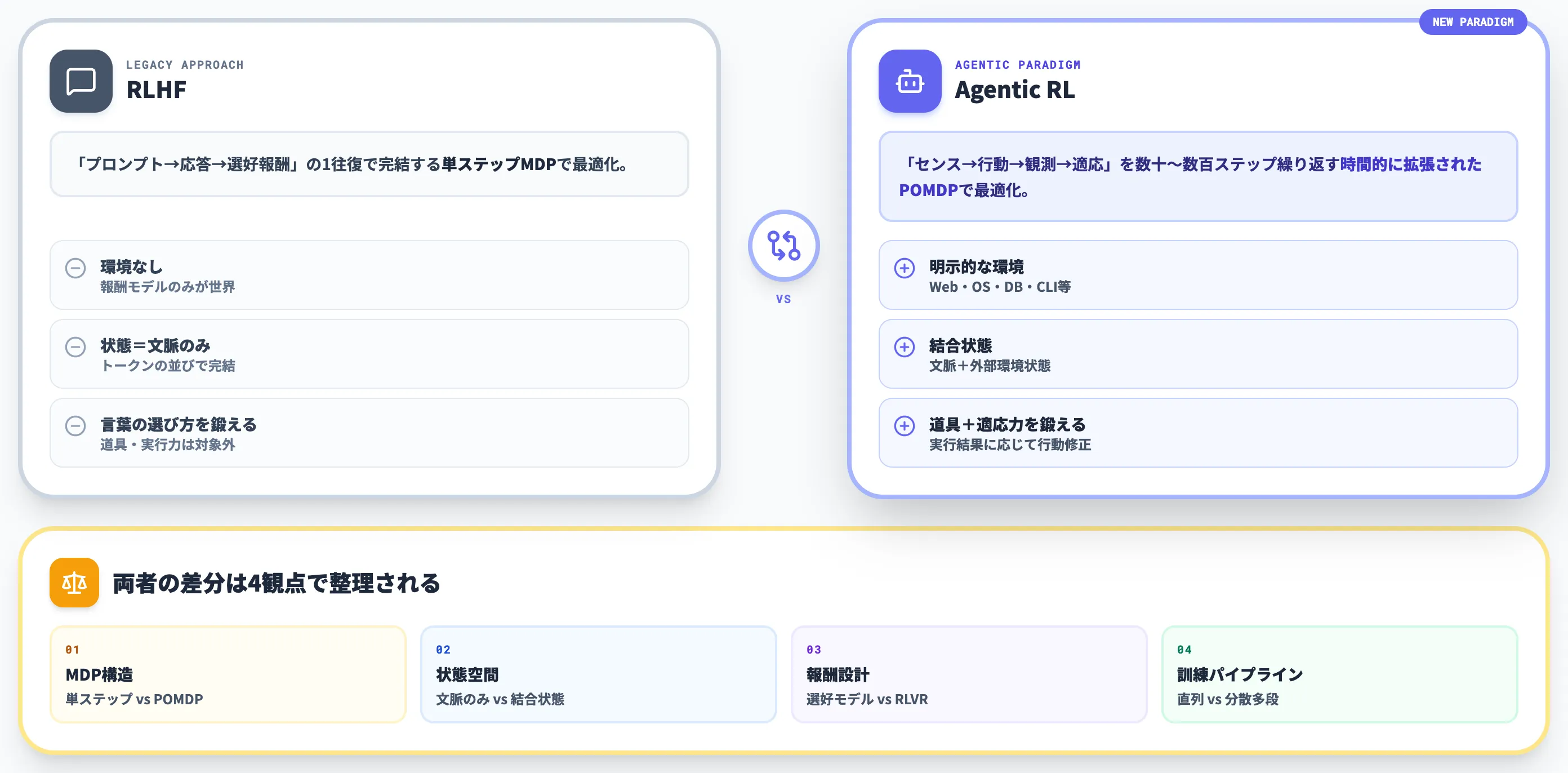The width and height of the screenshot is (1568, 773).
Task: Click the 文脈＋外部環境状態 subtitle
Action: click(x=990, y=366)
